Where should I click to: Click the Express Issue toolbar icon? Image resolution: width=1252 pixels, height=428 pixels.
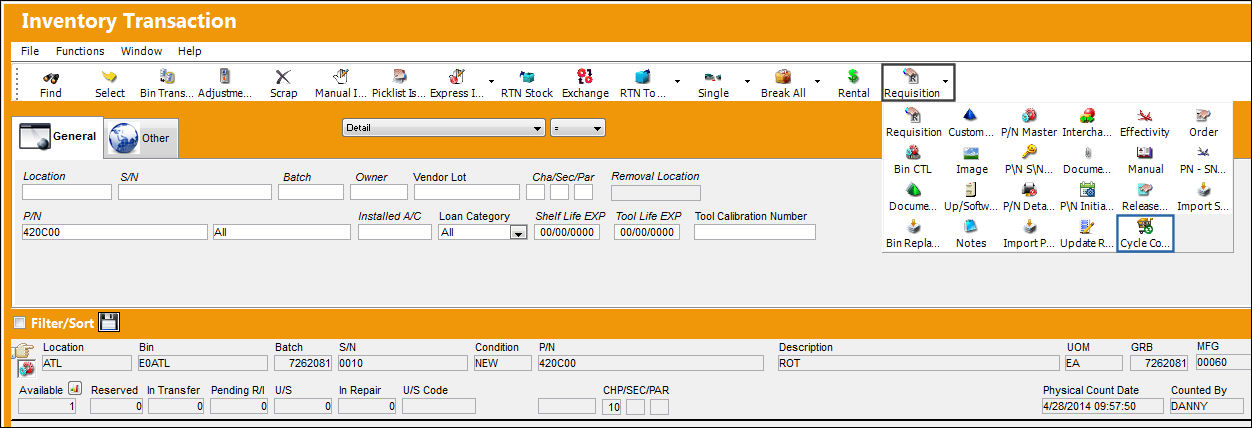click(457, 77)
